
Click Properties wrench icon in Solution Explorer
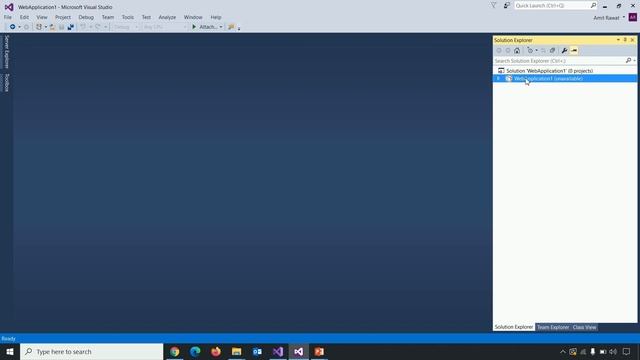[564, 51]
